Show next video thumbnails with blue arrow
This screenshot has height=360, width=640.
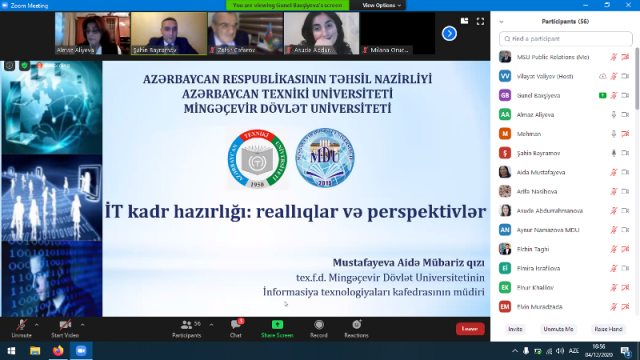pyautogui.click(x=449, y=33)
